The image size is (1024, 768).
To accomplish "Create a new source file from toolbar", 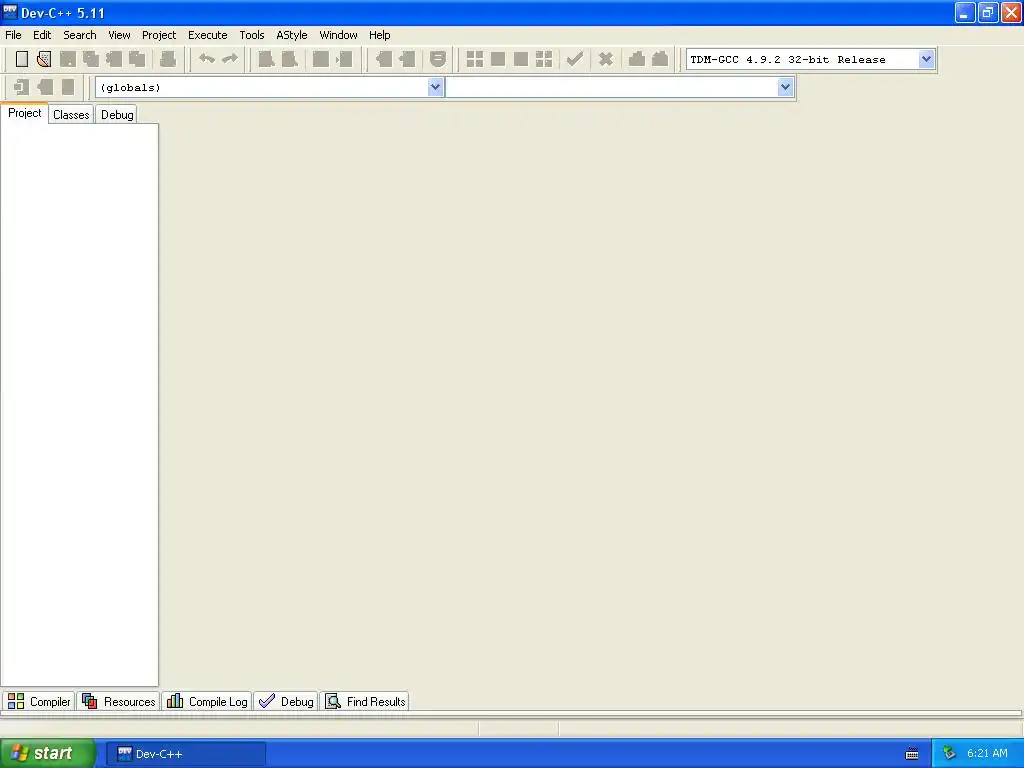I will click(22, 59).
